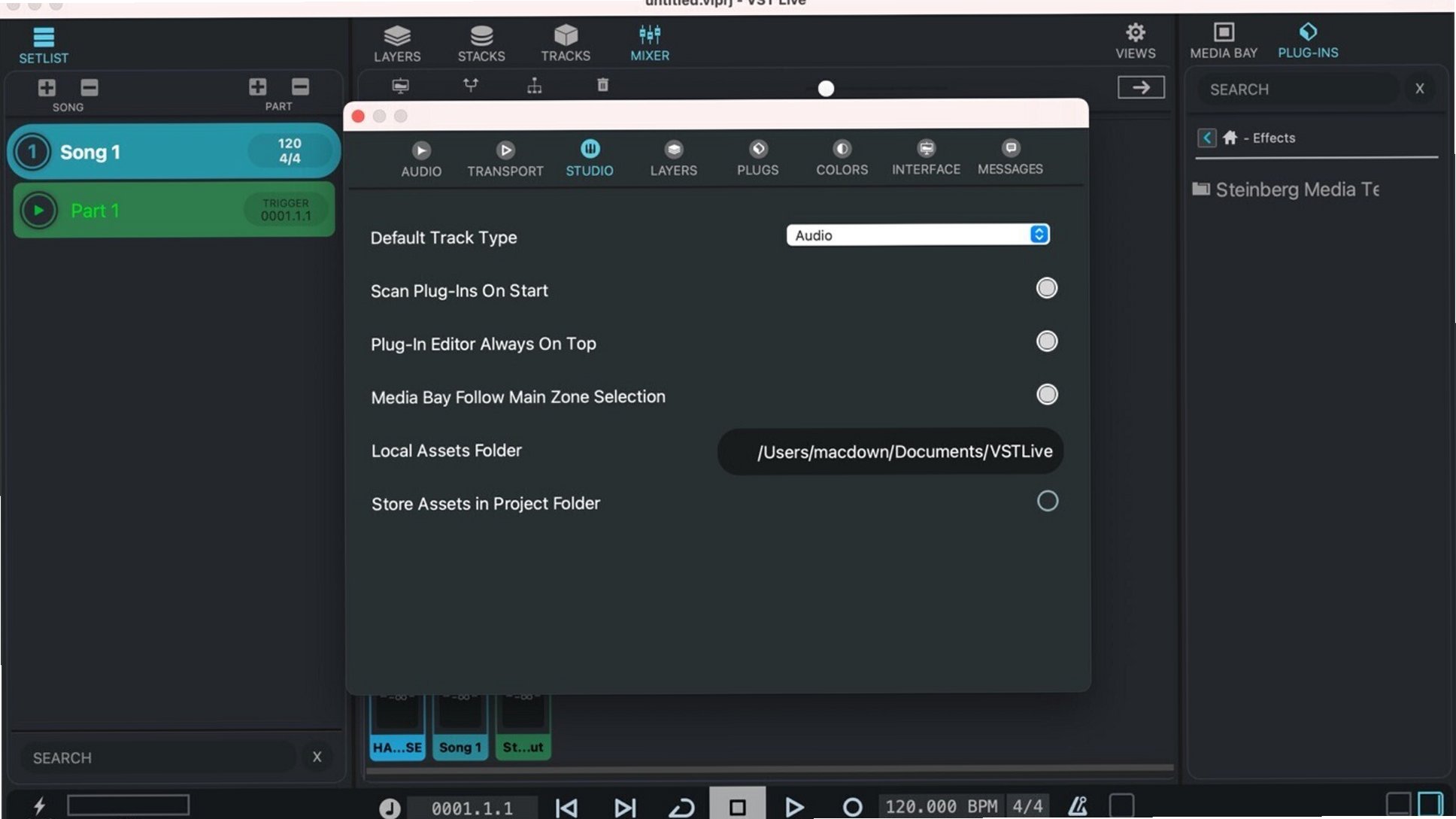Image resolution: width=1456 pixels, height=819 pixels.
Task: Open the Media Bay panel
Action: click(x=1224, y=41)
